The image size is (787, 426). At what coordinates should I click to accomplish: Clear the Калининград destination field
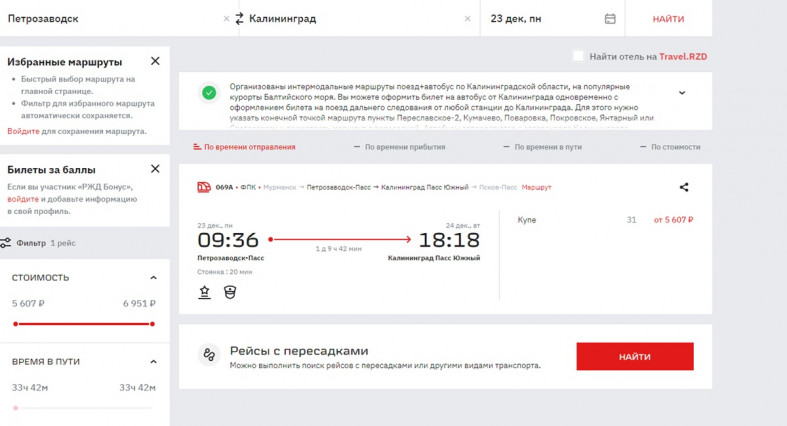pyautogui.click(x=468, y=19)
